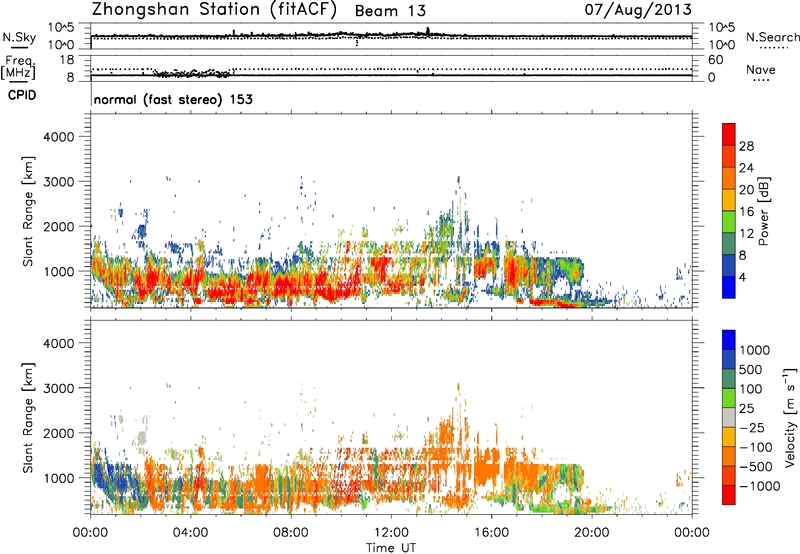Click the 'Zhongshan Station (fitACF)' title

pyautogui.click(x=214, y=10)
